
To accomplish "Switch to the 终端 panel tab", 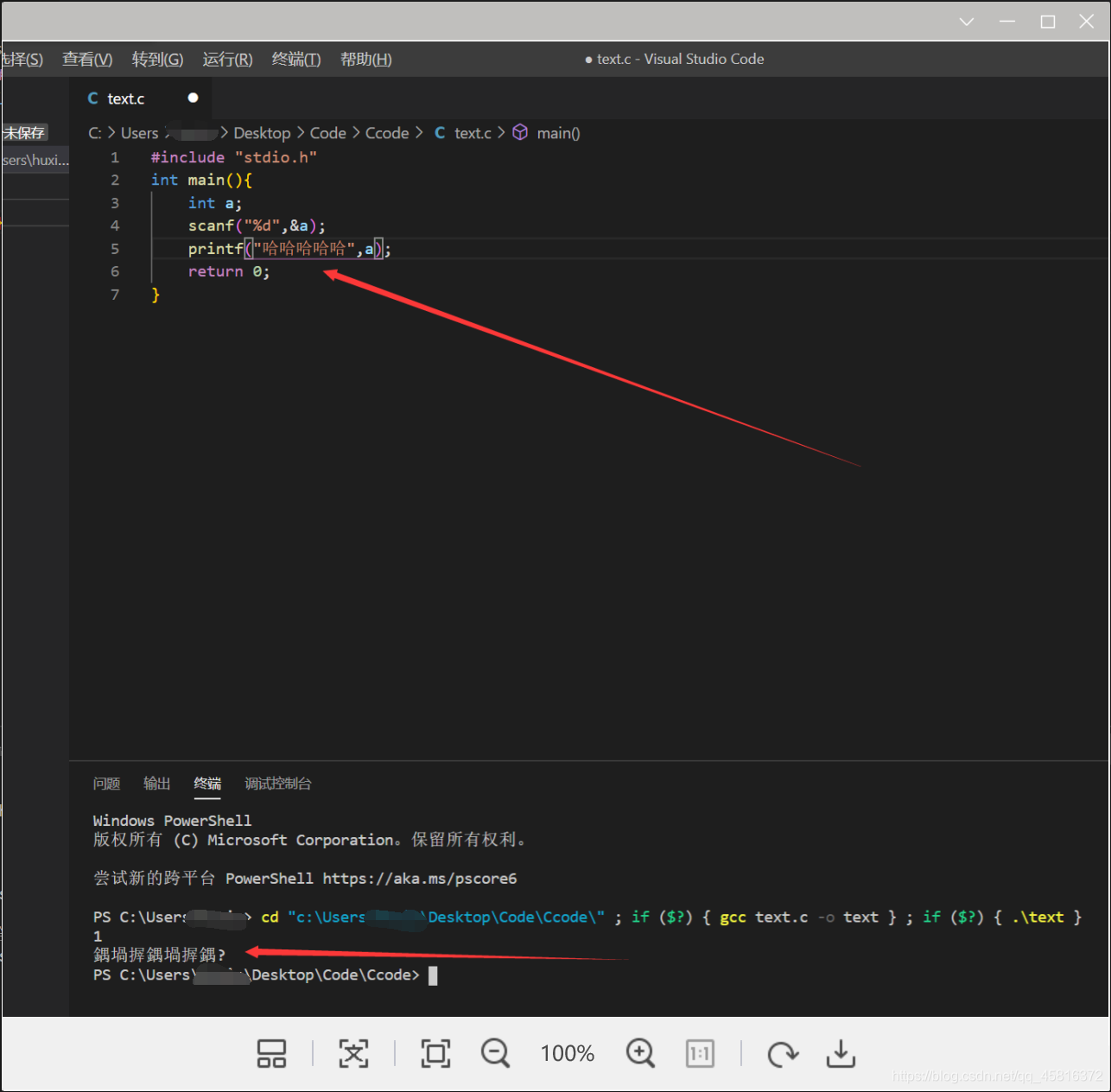I will coord(207,784).
